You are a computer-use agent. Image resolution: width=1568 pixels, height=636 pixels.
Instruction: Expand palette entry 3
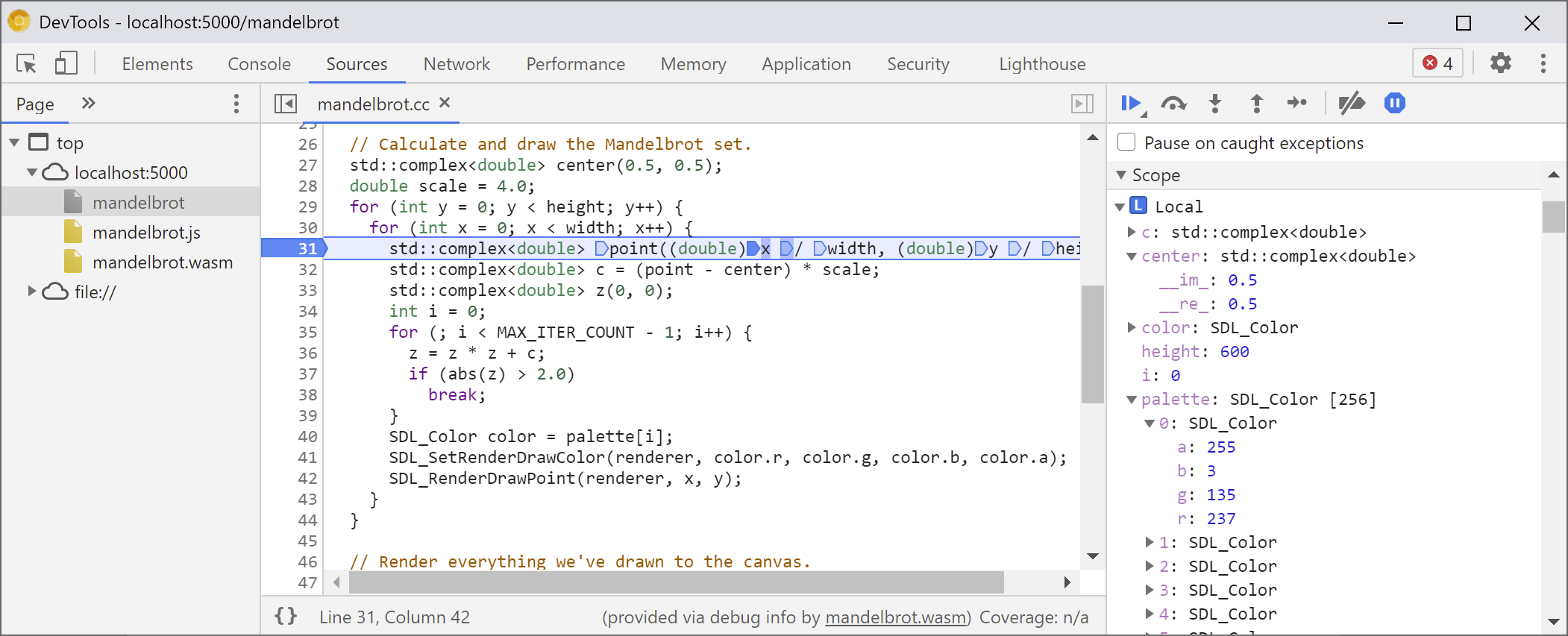1150,590
